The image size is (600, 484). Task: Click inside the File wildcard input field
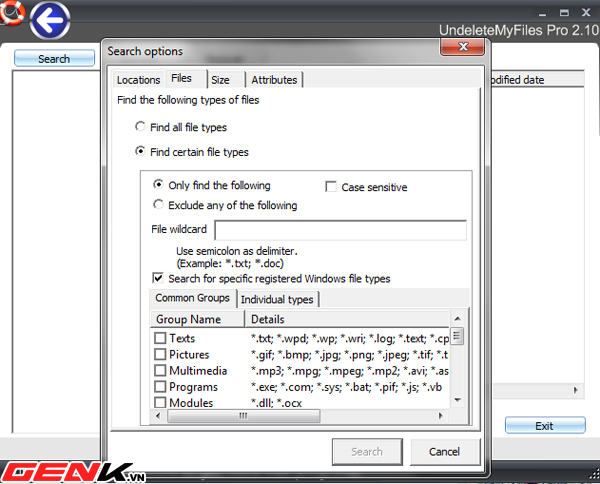341,230
